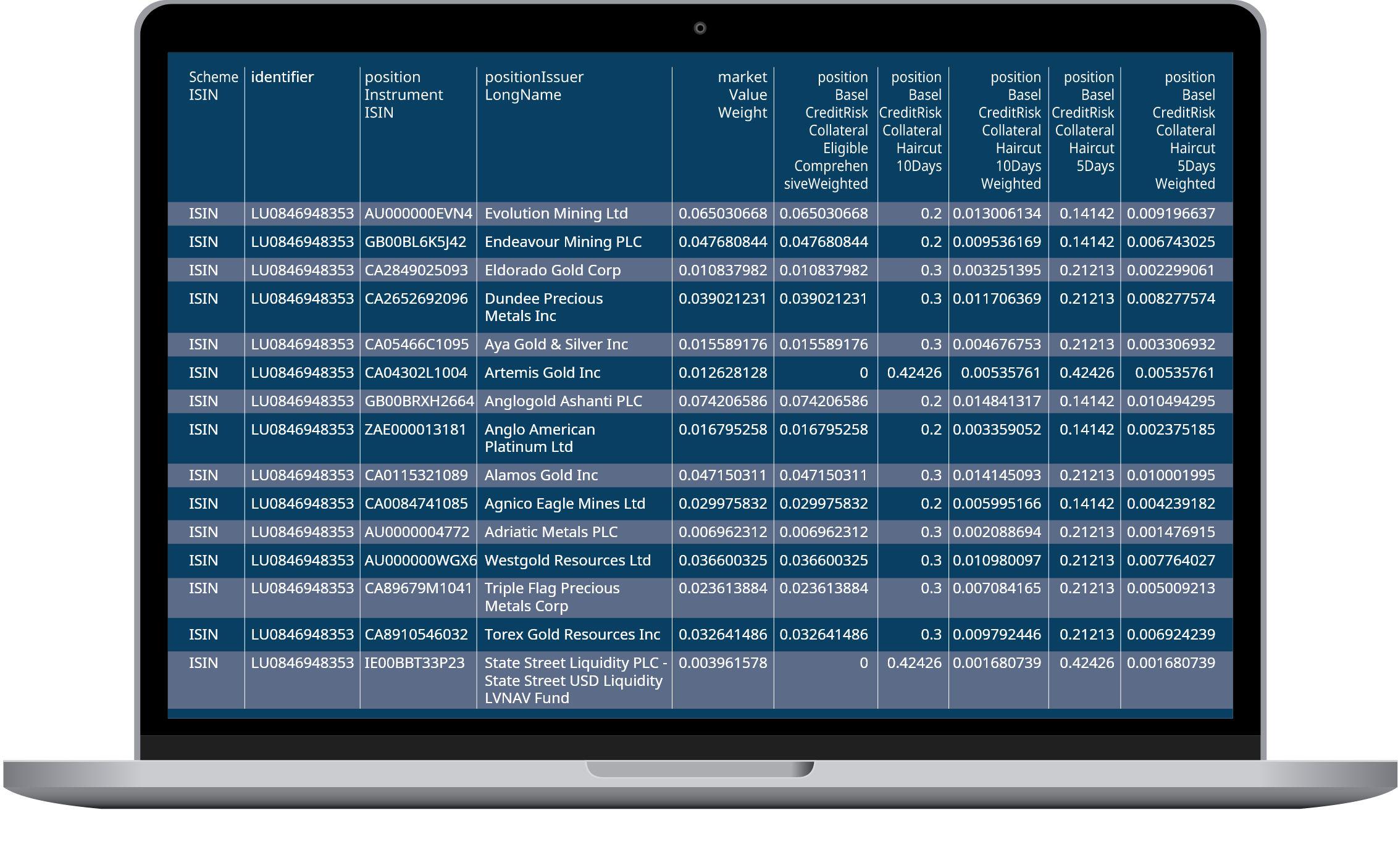Click 'Anglo American Platinum Ltd' cell

[540, 438]
